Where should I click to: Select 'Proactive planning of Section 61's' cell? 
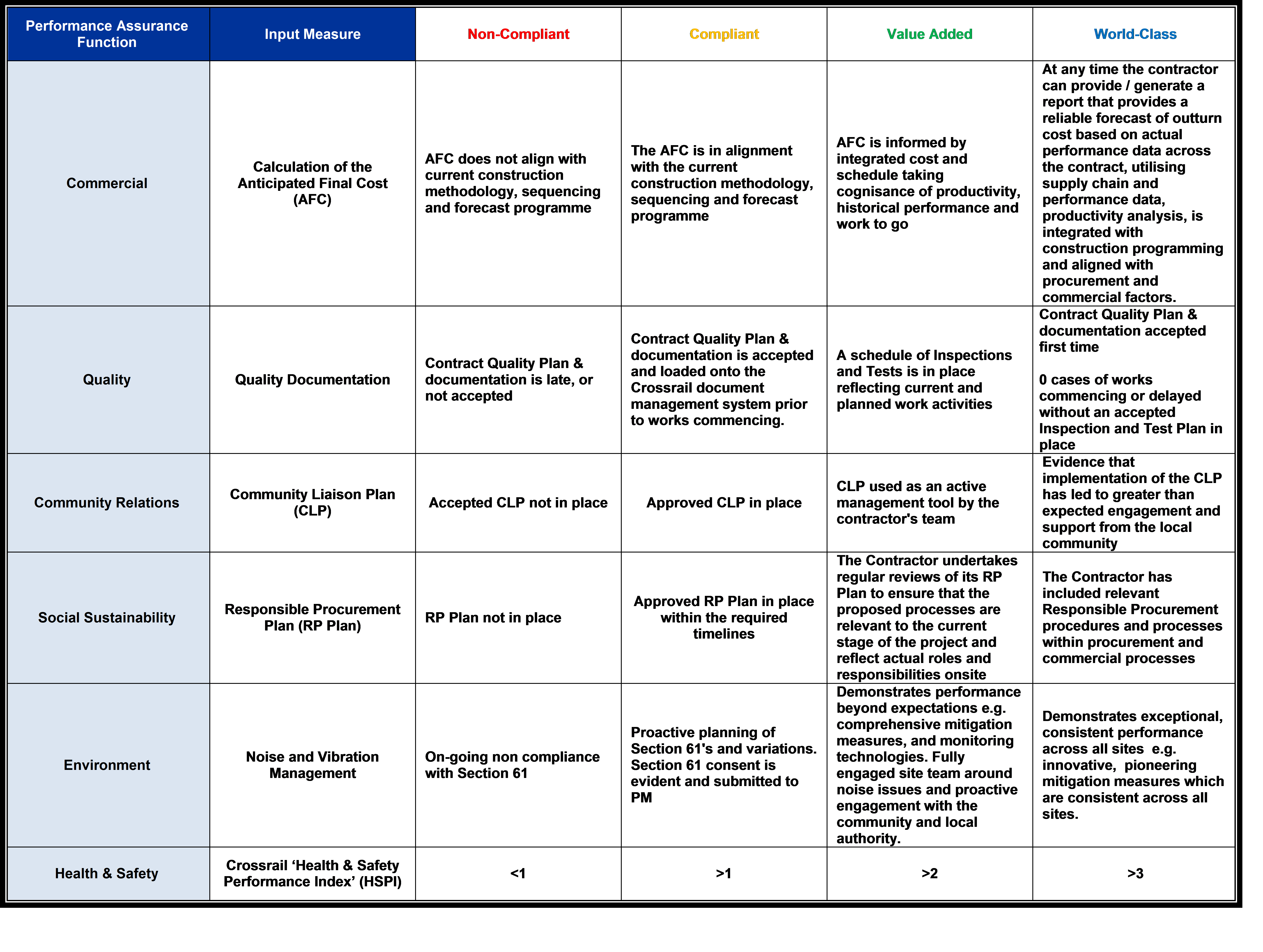724,765
